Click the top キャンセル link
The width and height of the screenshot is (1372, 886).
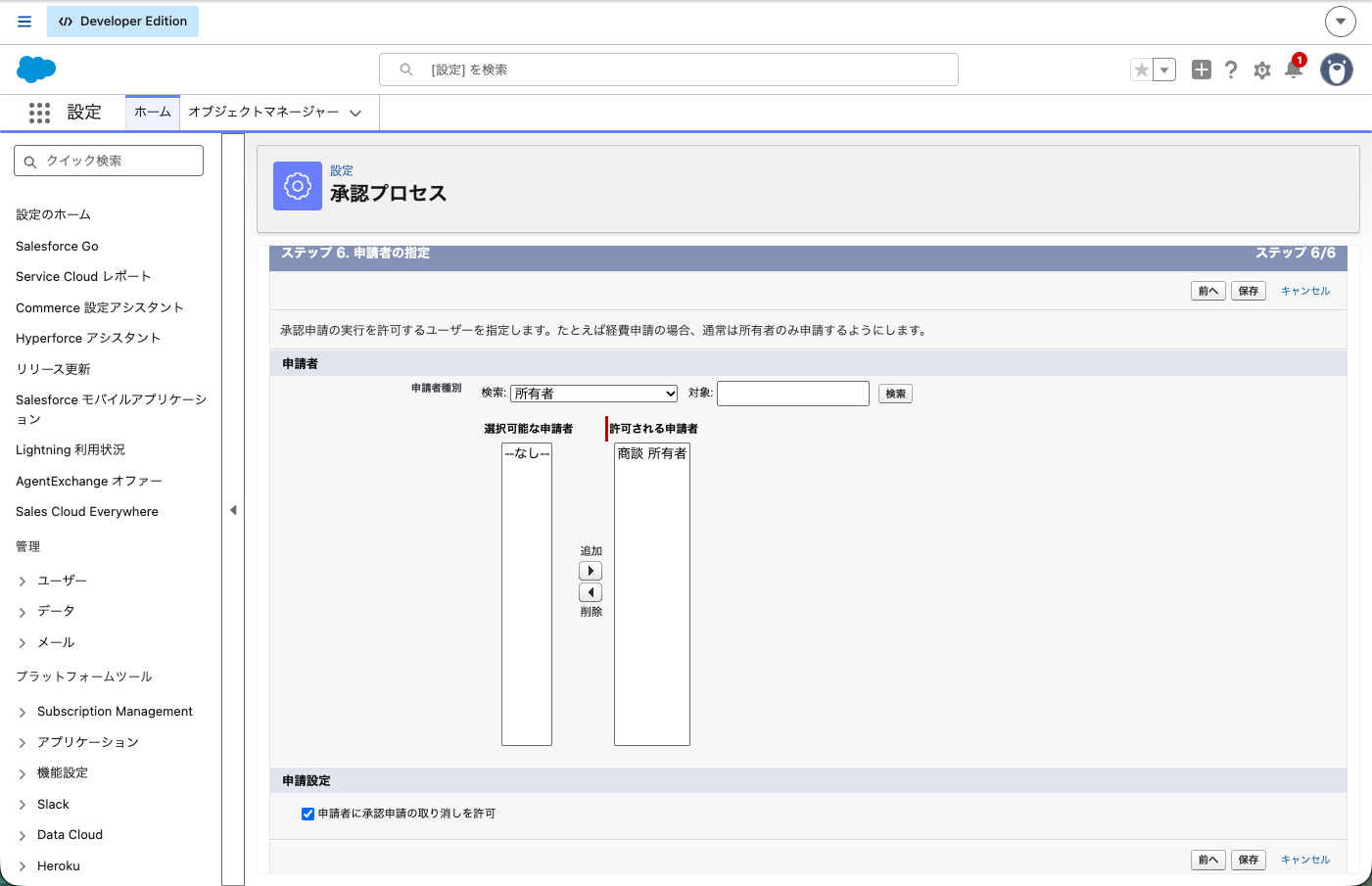click(1305, 291)
